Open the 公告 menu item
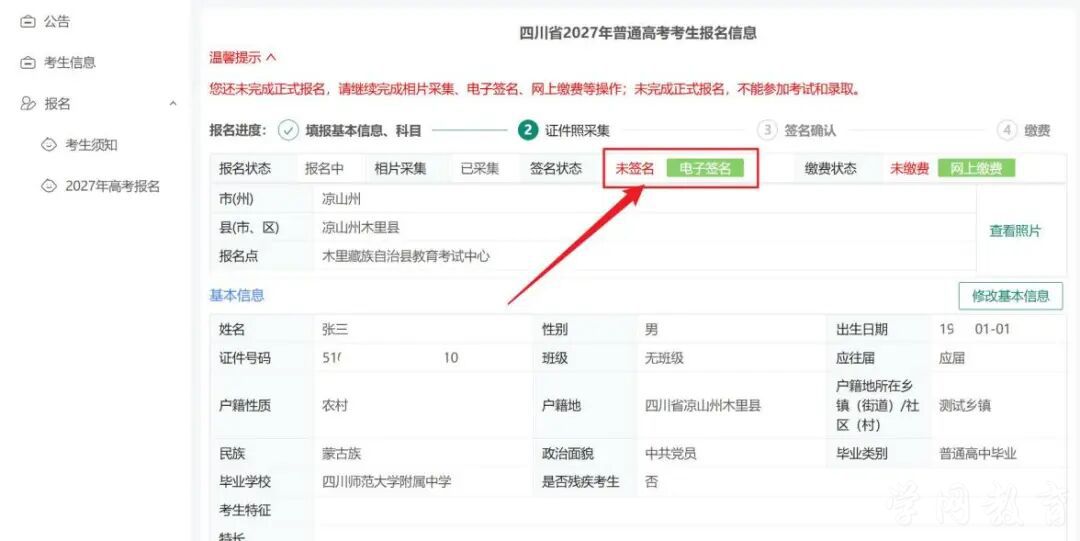Image resolution: width=1080 pixels, height=541 pixels. coord(56,22)
